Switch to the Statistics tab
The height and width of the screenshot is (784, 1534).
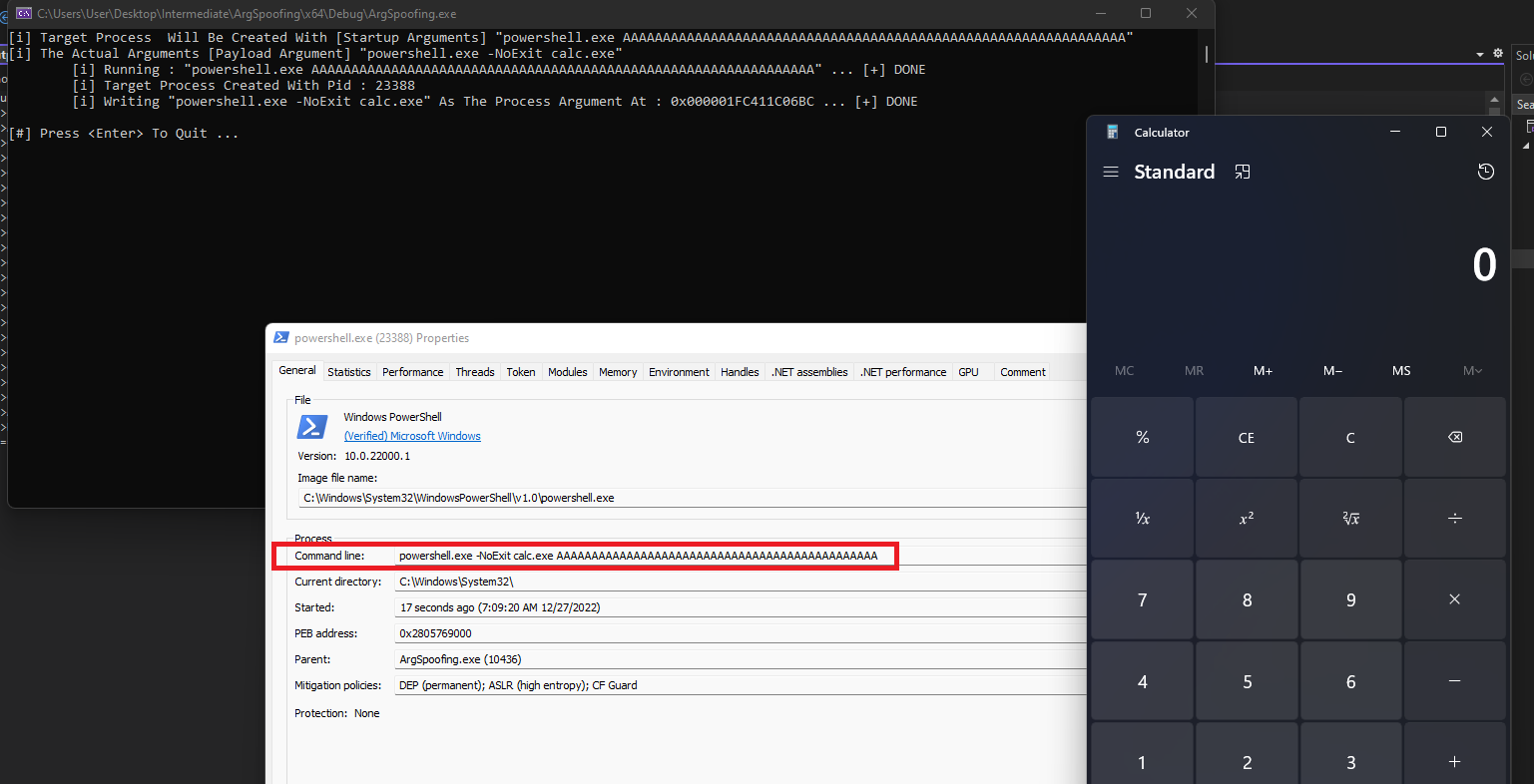tap(349, 372)
